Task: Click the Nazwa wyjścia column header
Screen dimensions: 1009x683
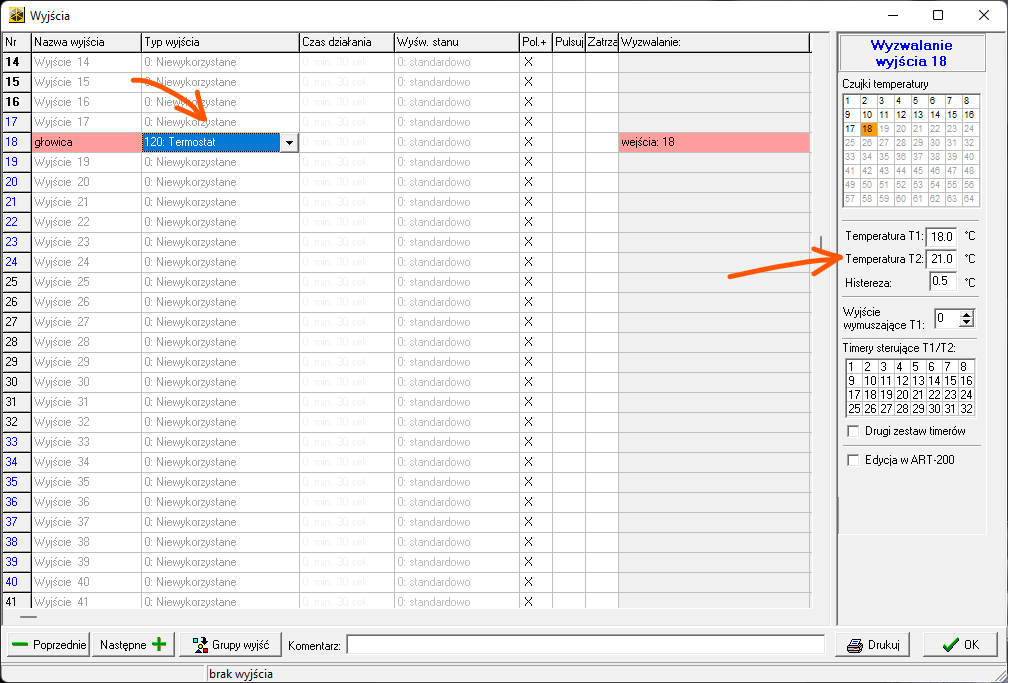Action: (x=85, y=42)
